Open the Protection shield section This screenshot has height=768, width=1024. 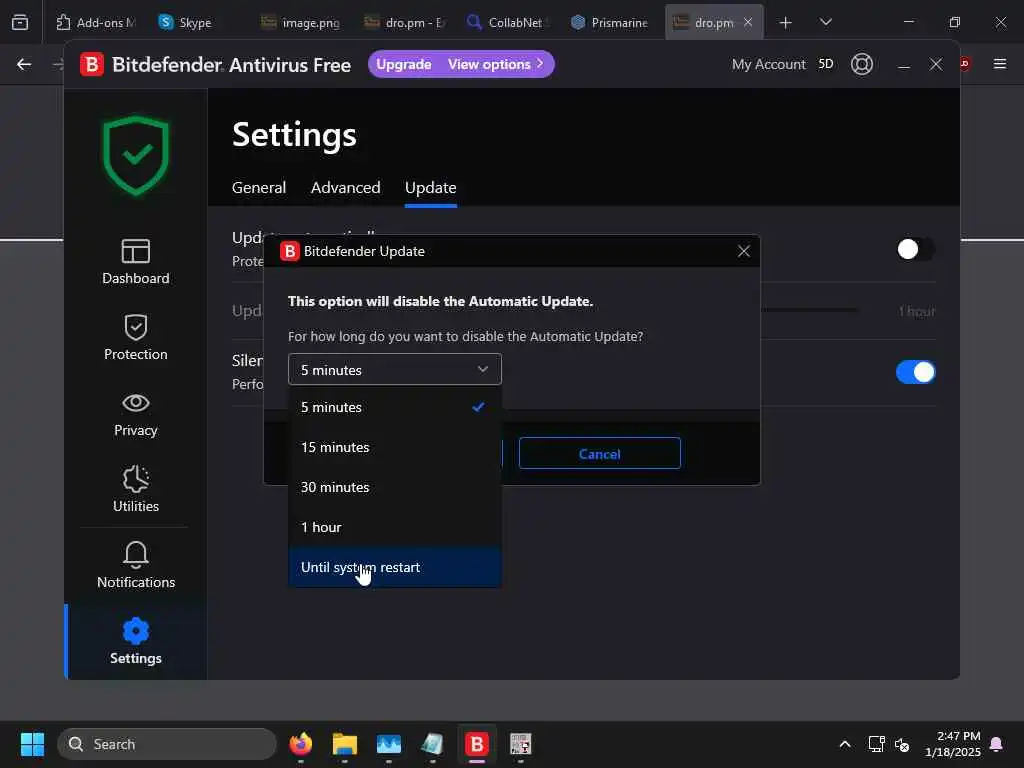(136, 338)
